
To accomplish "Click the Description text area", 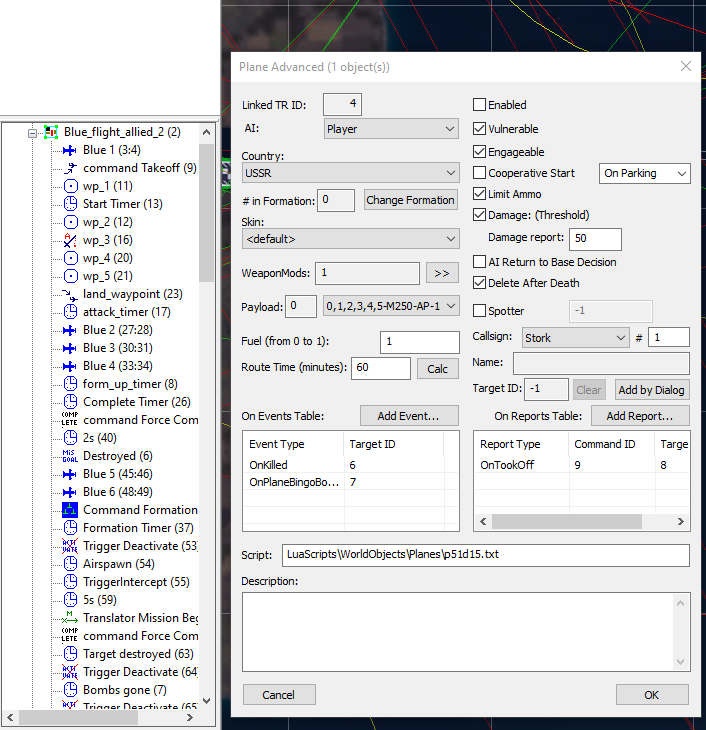I will (x=466, y=632).
